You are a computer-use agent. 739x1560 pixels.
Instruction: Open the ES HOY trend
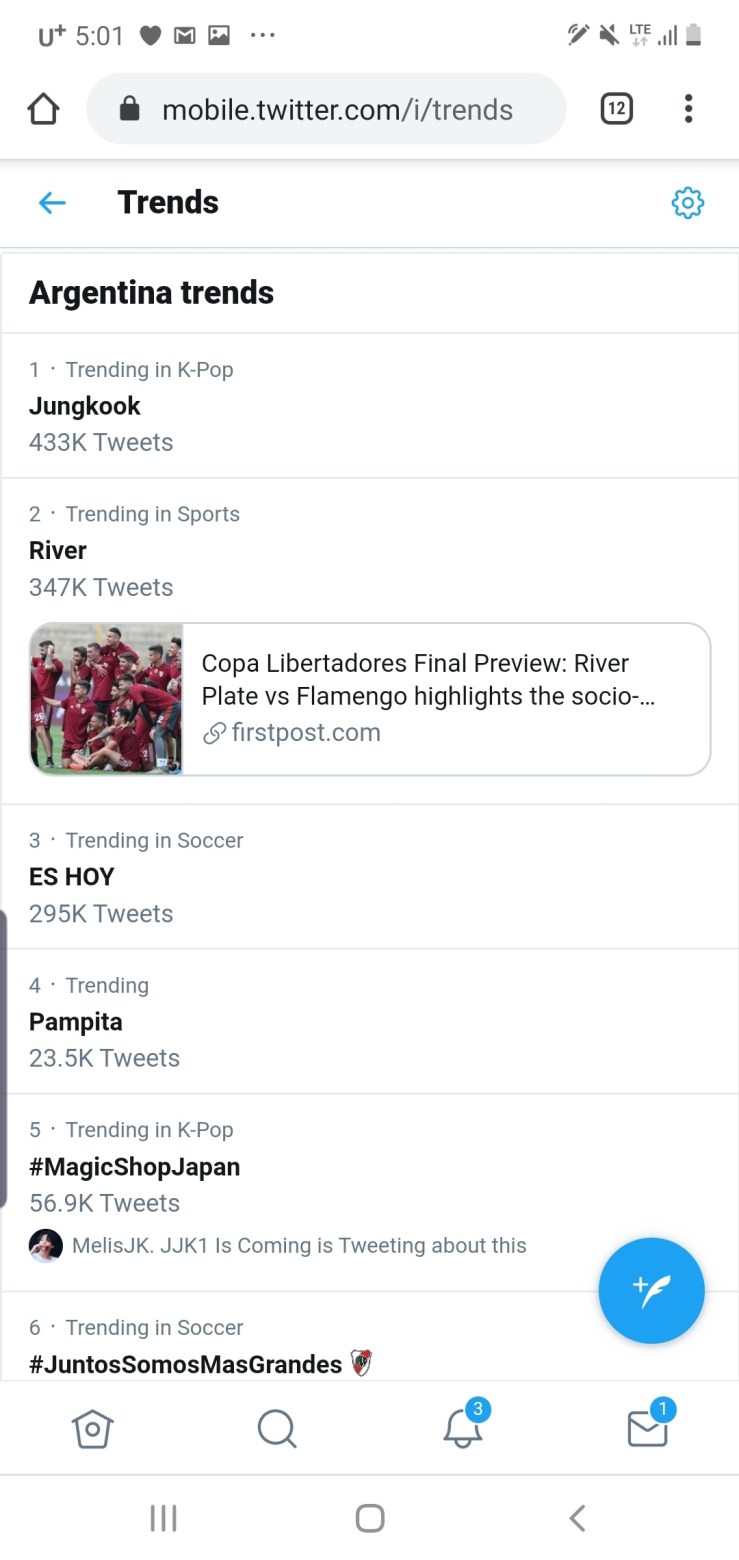coord(72,877)
